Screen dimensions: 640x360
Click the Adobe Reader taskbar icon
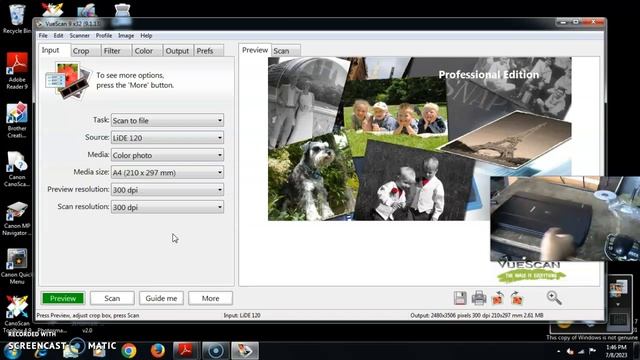[185, 351]
